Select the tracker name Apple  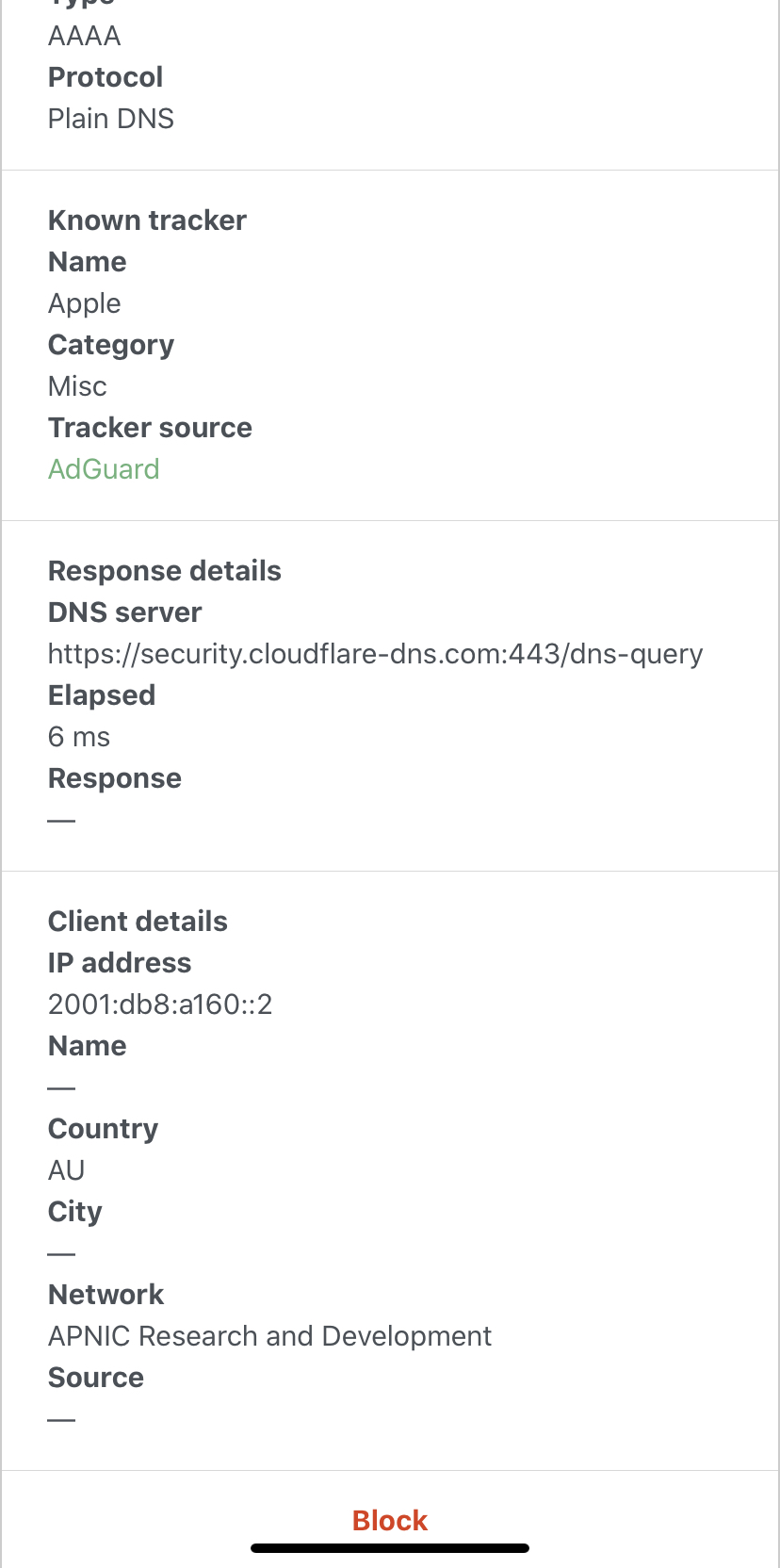click(84, 302)
